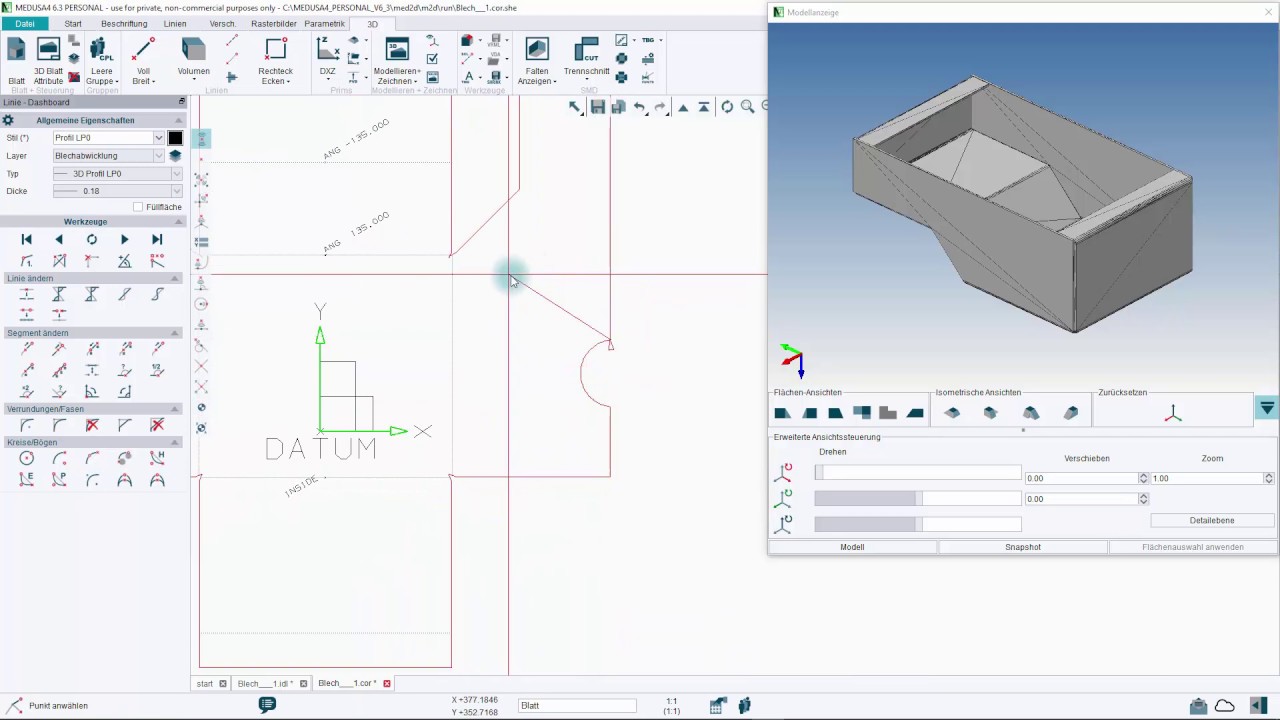Click the undo arrow in drawing toolbar
The image size is (1280, 720).
click(x=639, y=107)
